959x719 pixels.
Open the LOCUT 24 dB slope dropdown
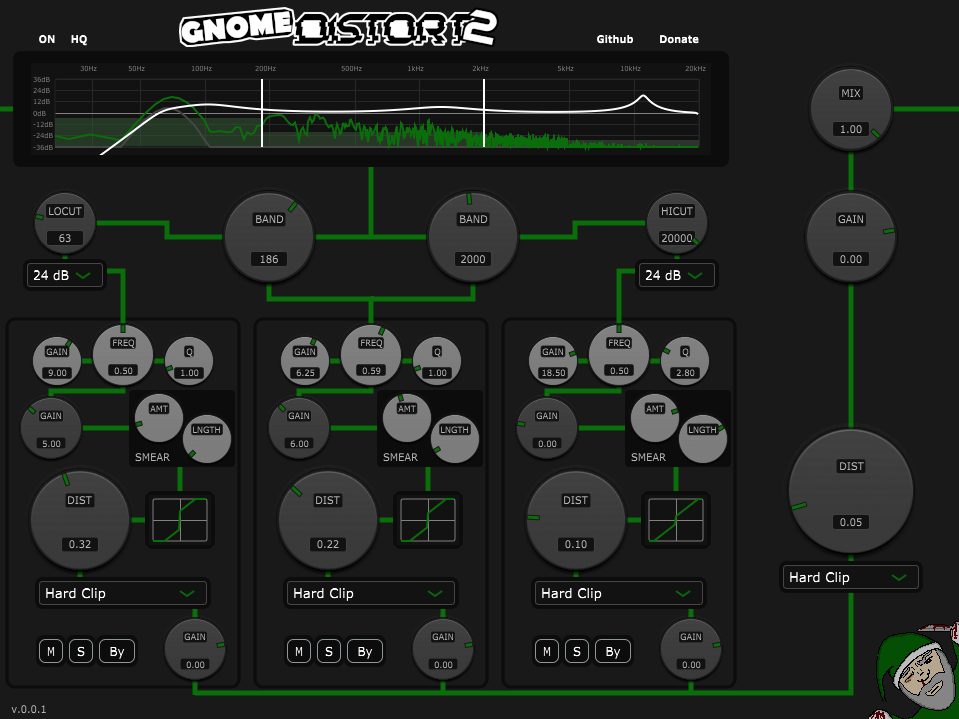[65, 275]
